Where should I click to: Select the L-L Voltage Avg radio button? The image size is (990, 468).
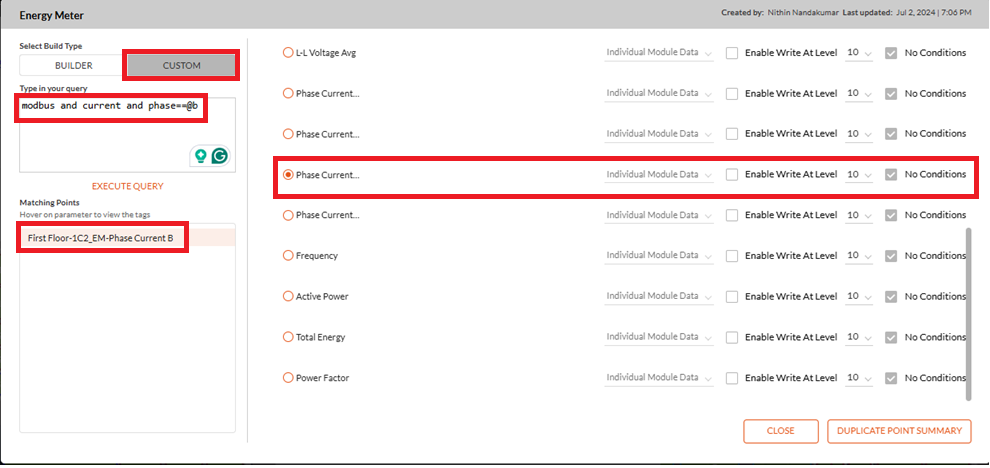(x=288, y=53)
